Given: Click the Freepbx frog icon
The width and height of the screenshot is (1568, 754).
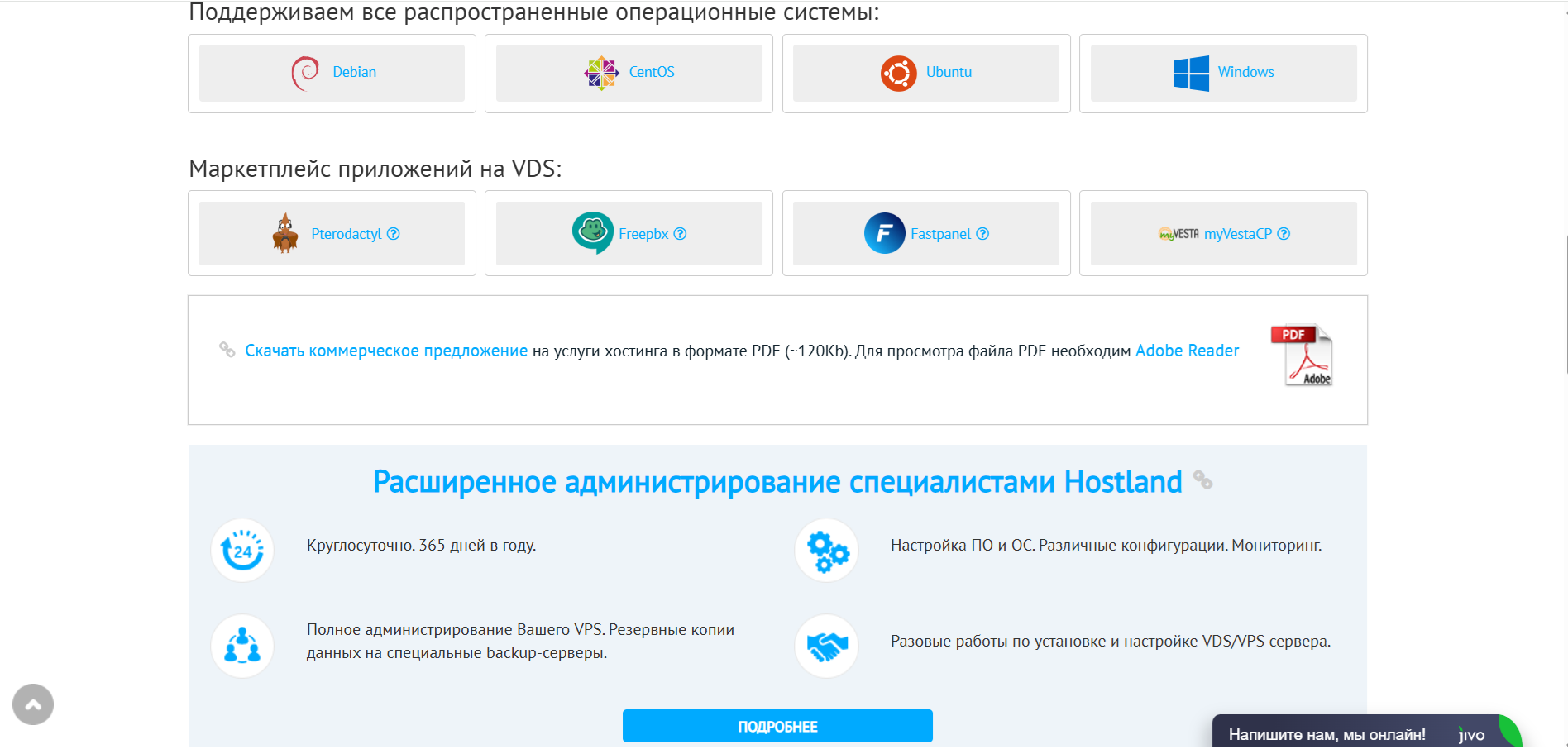Looking at the screenshot, I should (x=592, y=232).
